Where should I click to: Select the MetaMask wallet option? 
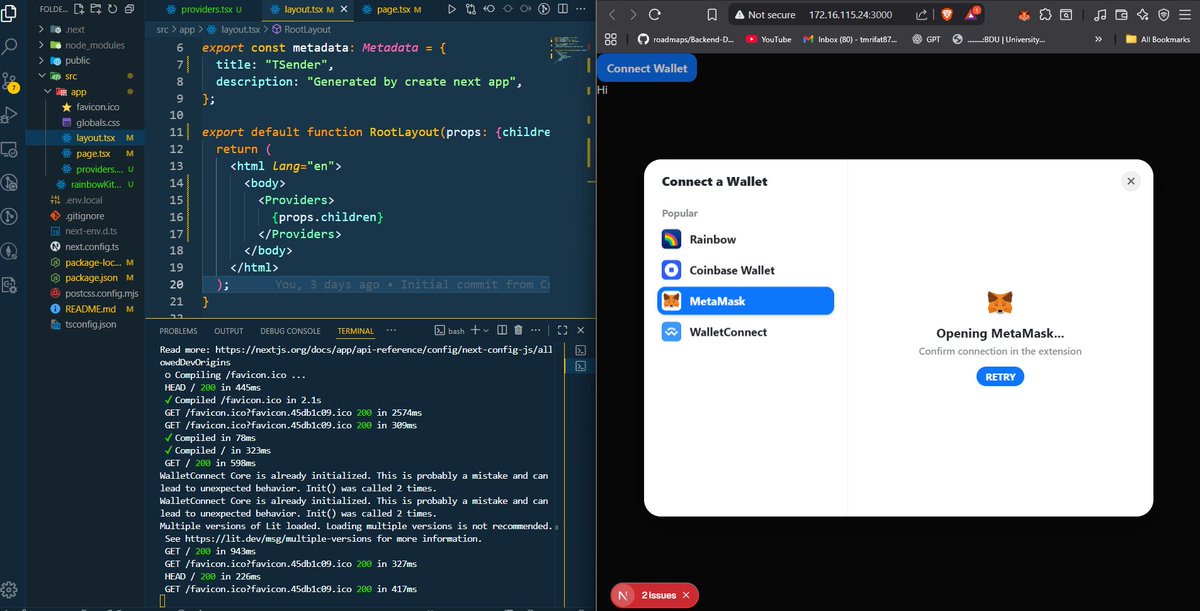pyautogui.click(x=745, y=301)
